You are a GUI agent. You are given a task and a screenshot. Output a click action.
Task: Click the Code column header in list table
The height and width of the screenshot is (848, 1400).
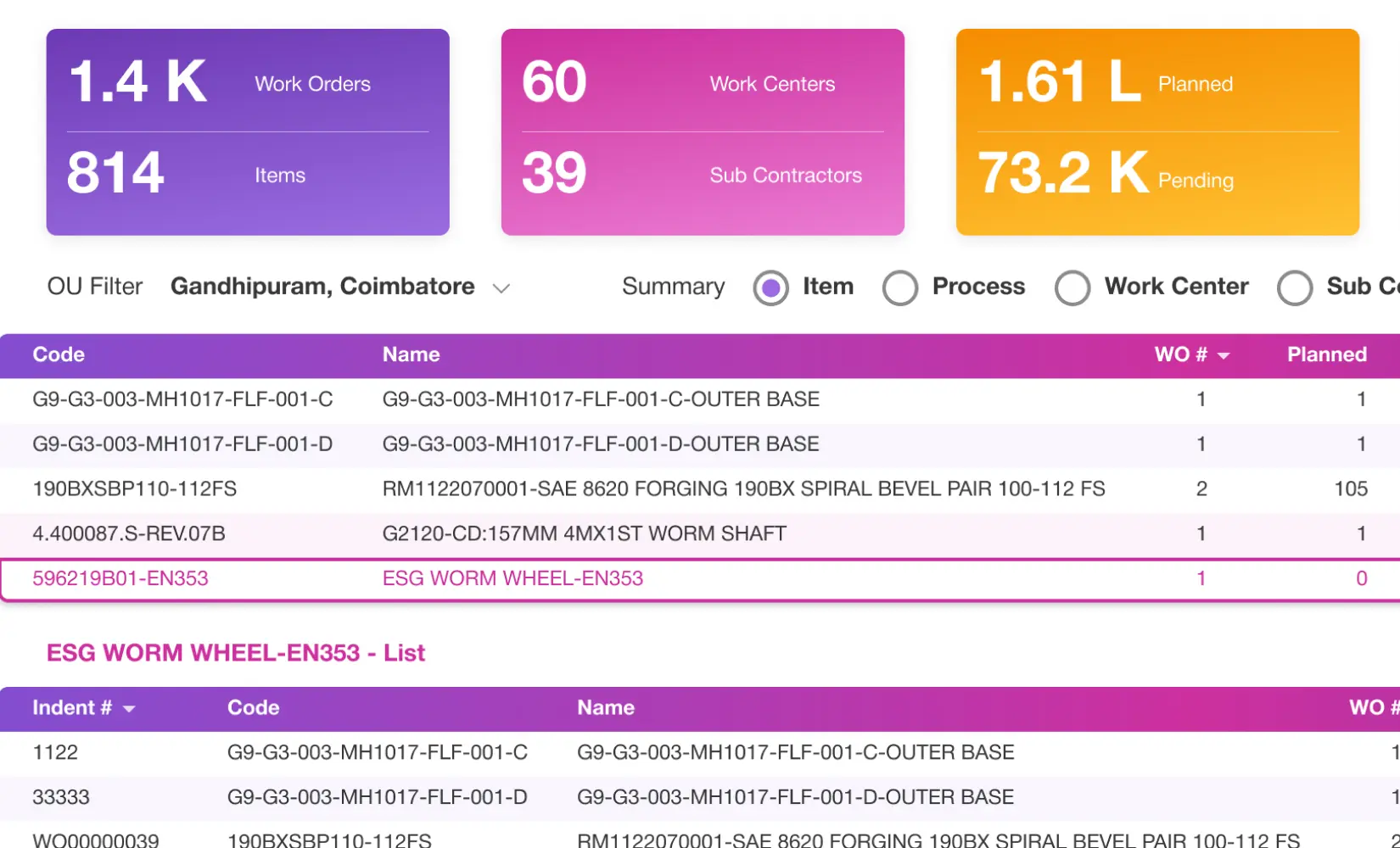(254, 707)
